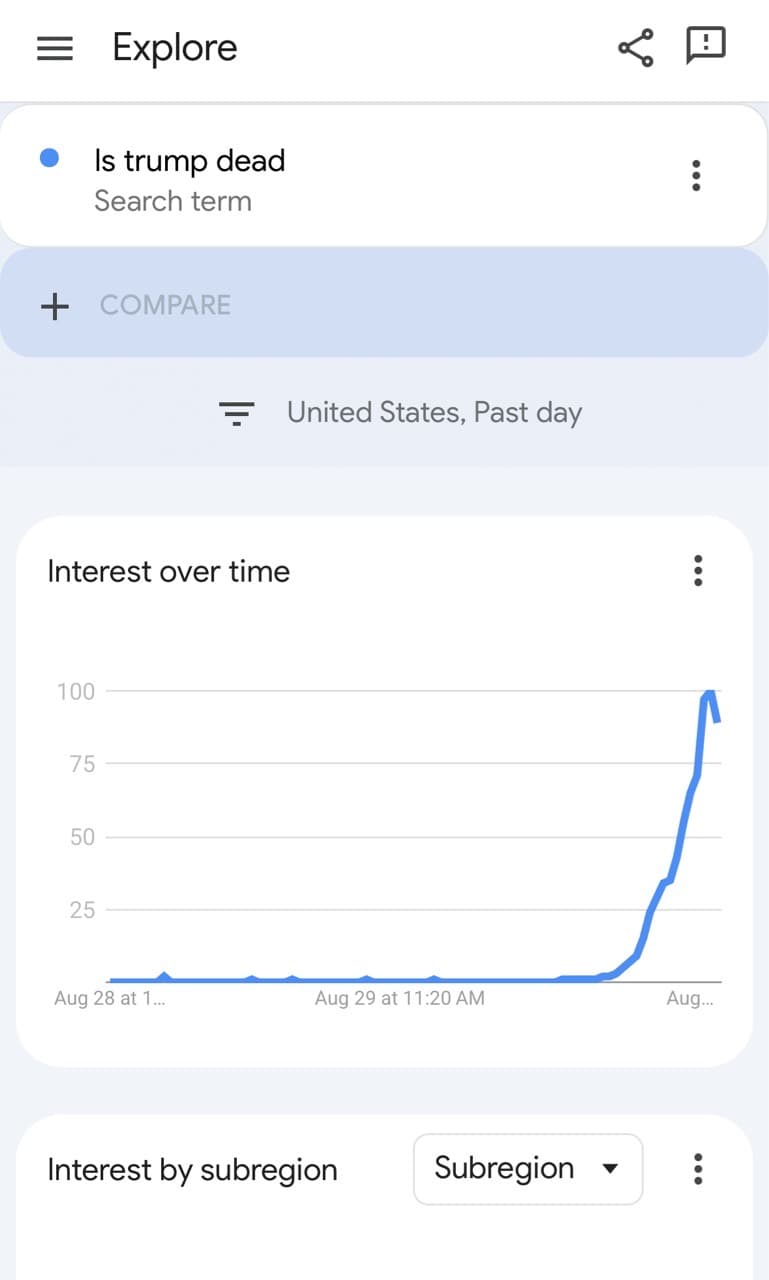Click the Explore heading
The image size is (769, 1280).
coord(174,47)
